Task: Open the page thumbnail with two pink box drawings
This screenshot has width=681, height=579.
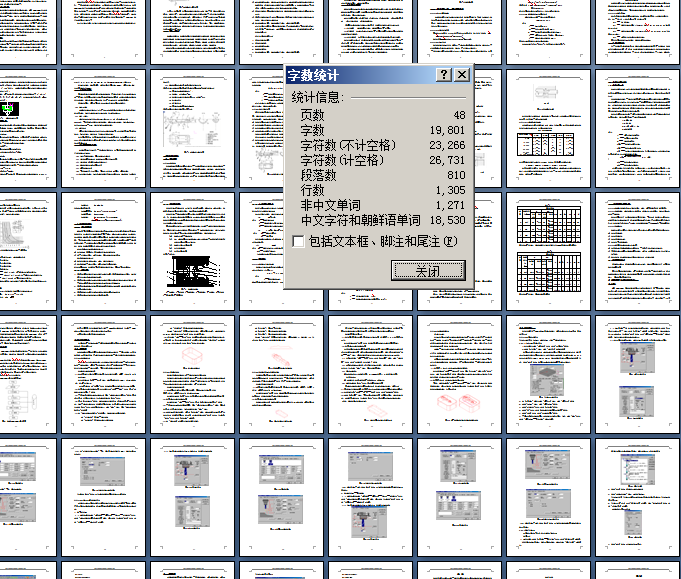Action: point(460,374)
